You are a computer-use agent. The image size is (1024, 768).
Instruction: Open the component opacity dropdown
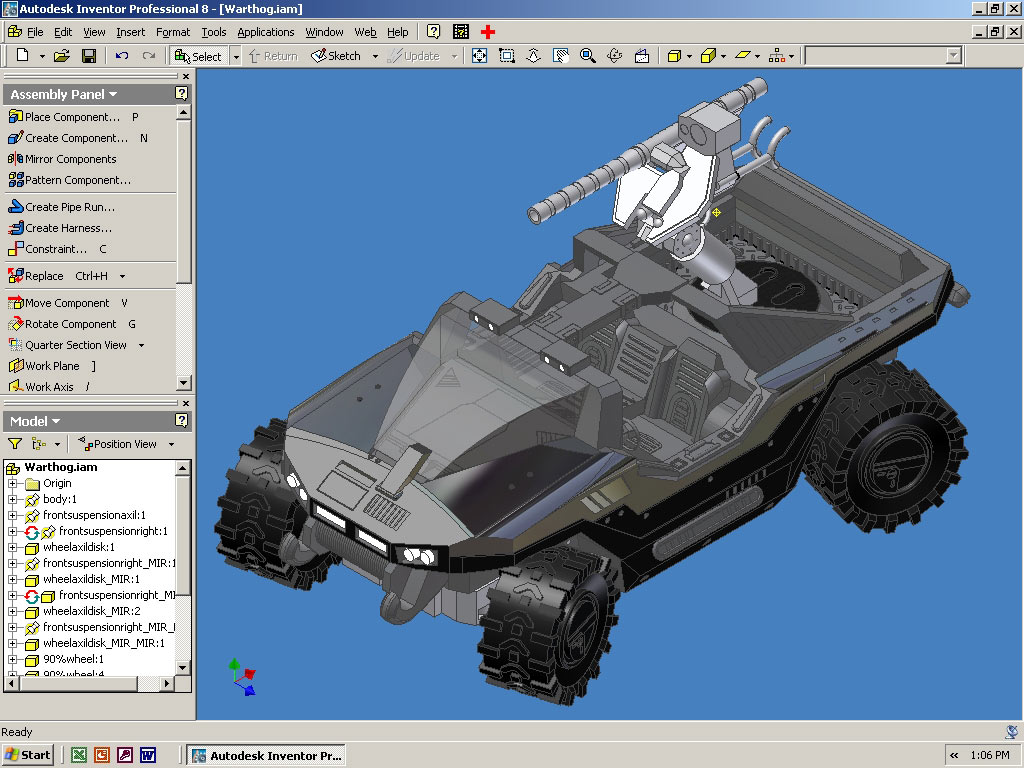(x=791, y=57)
